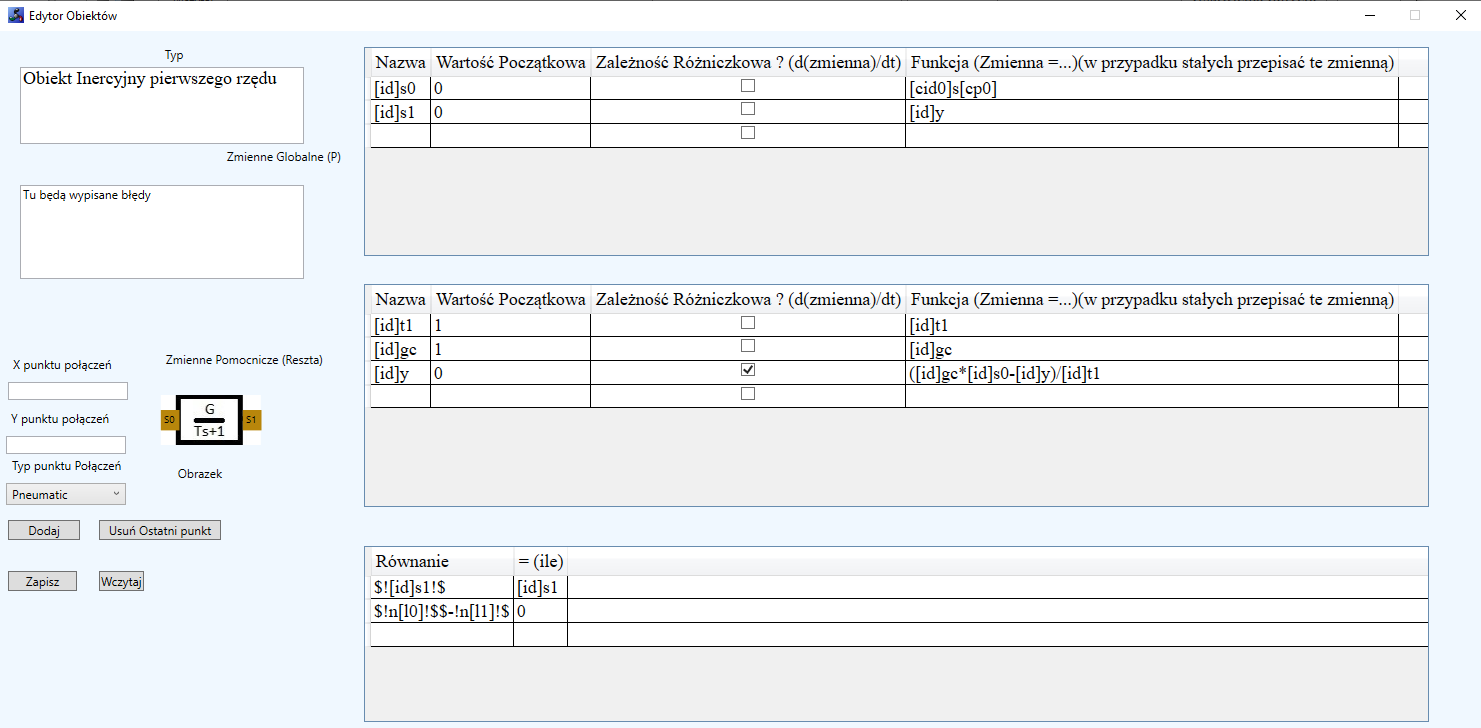Click Wartość Początkowa header in top table

(511, 63)
